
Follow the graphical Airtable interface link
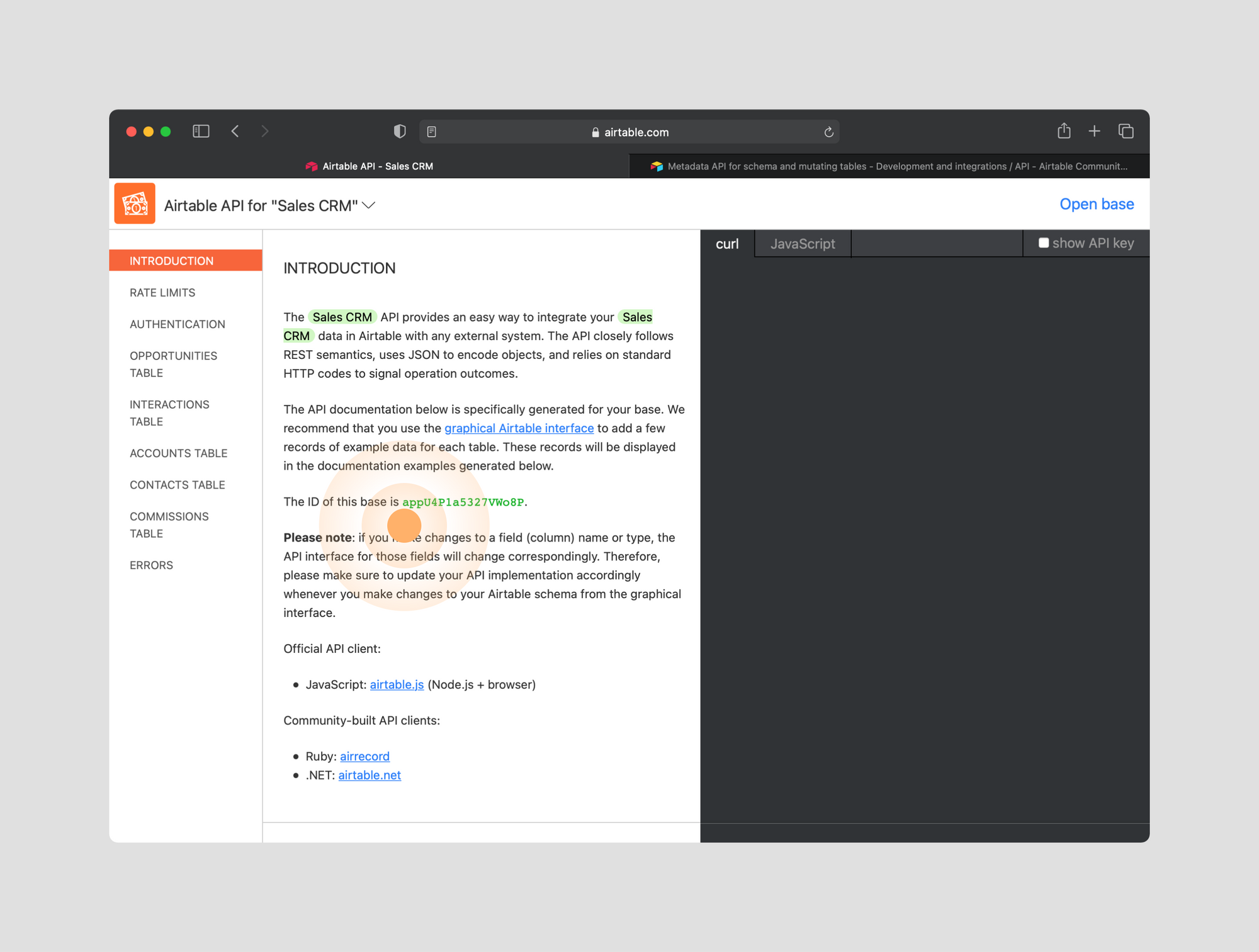point(519,428)
